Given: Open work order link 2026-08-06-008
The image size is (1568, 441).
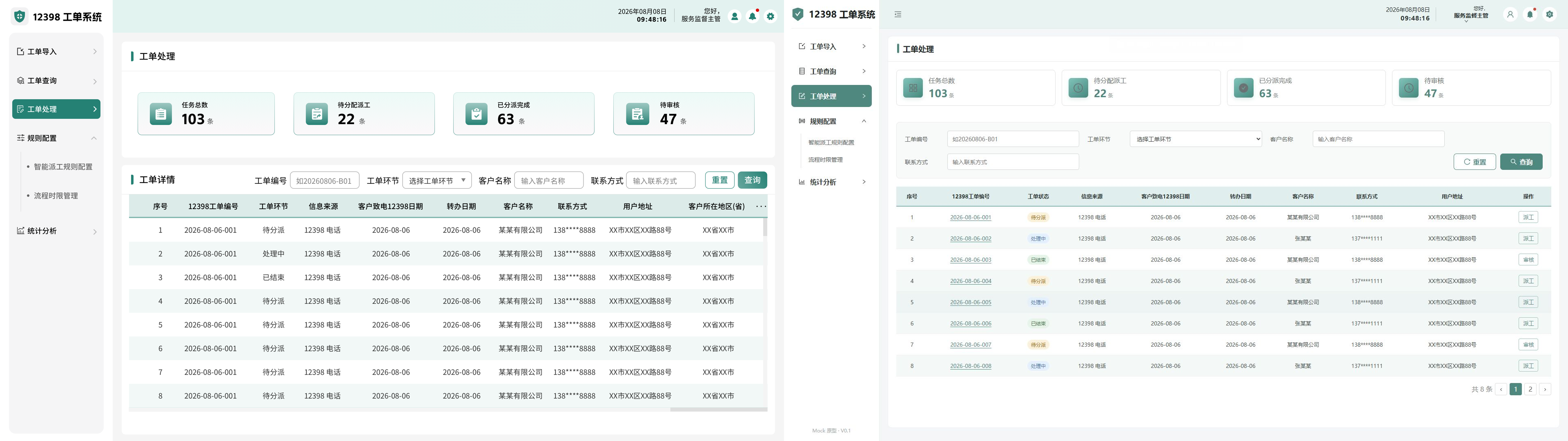Looking at the screenshot, I should tap(970, 366).
